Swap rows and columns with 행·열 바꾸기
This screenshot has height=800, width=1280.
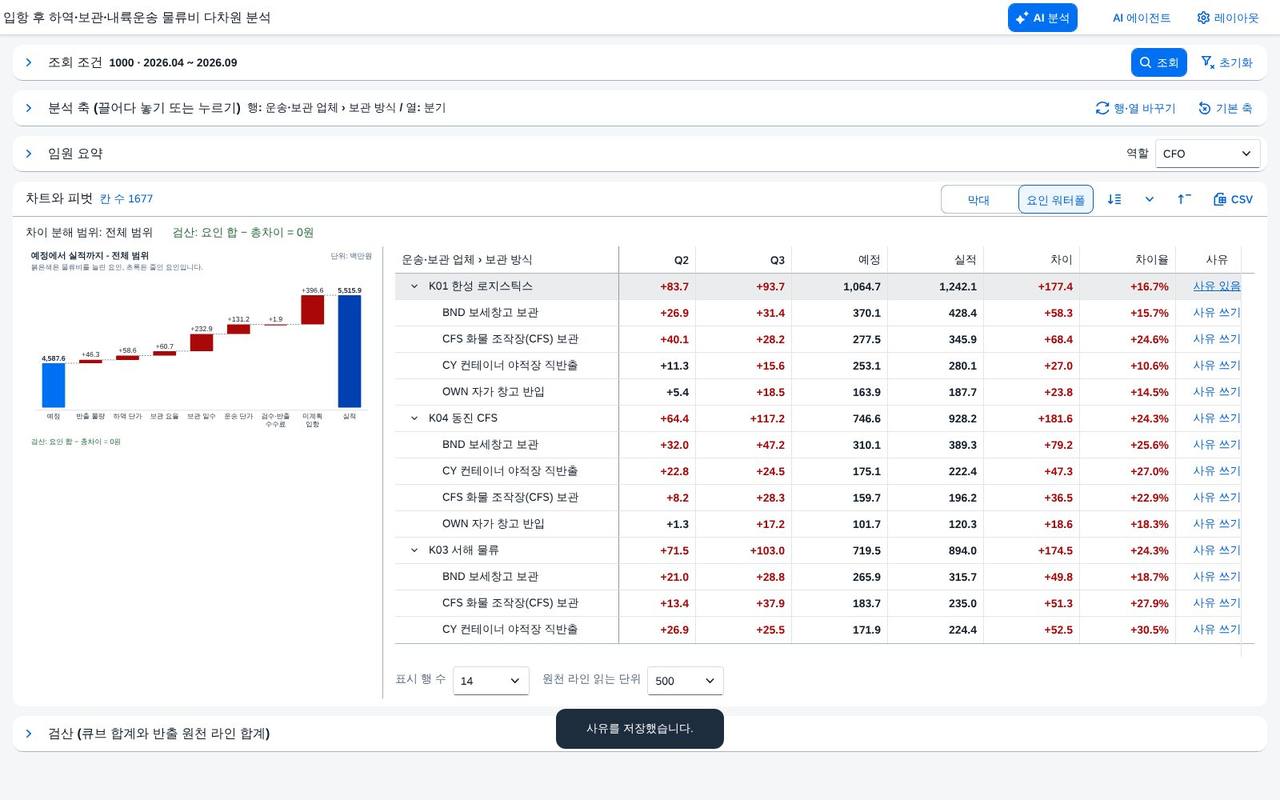coord(1135,108)
